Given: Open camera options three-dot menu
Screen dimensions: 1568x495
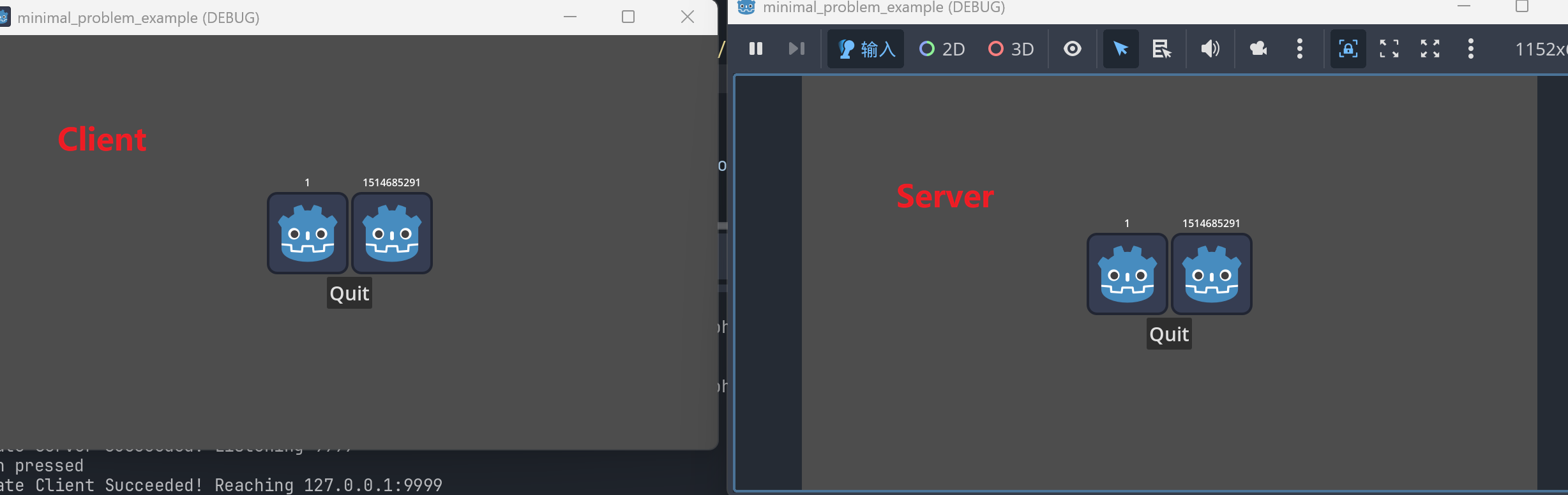Looking at the screenshot, I should point(1300,48).
